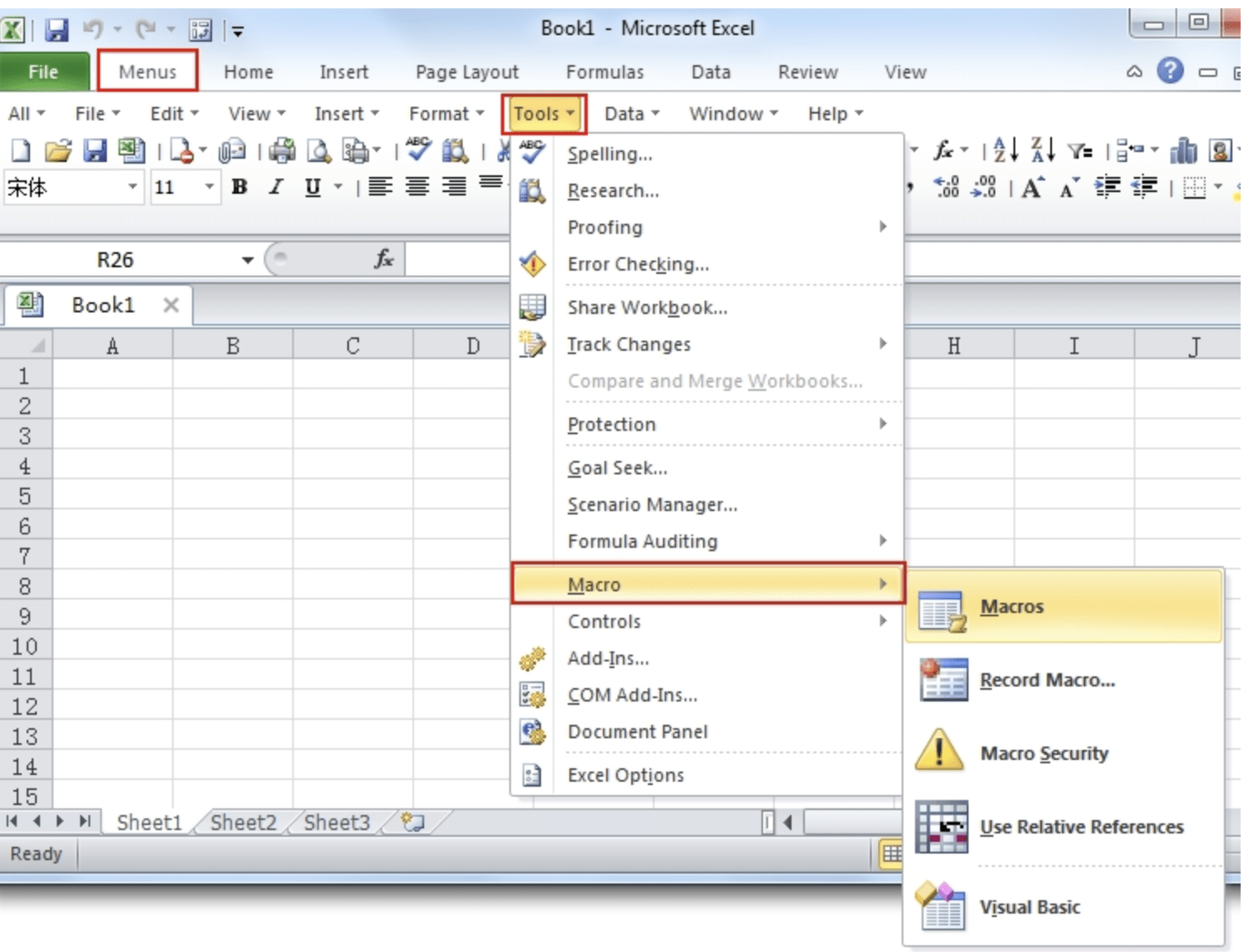This screenshot has width=1259, height=952.
Task: Select Spelling... from Tools menu
Action: pos(707,154)
